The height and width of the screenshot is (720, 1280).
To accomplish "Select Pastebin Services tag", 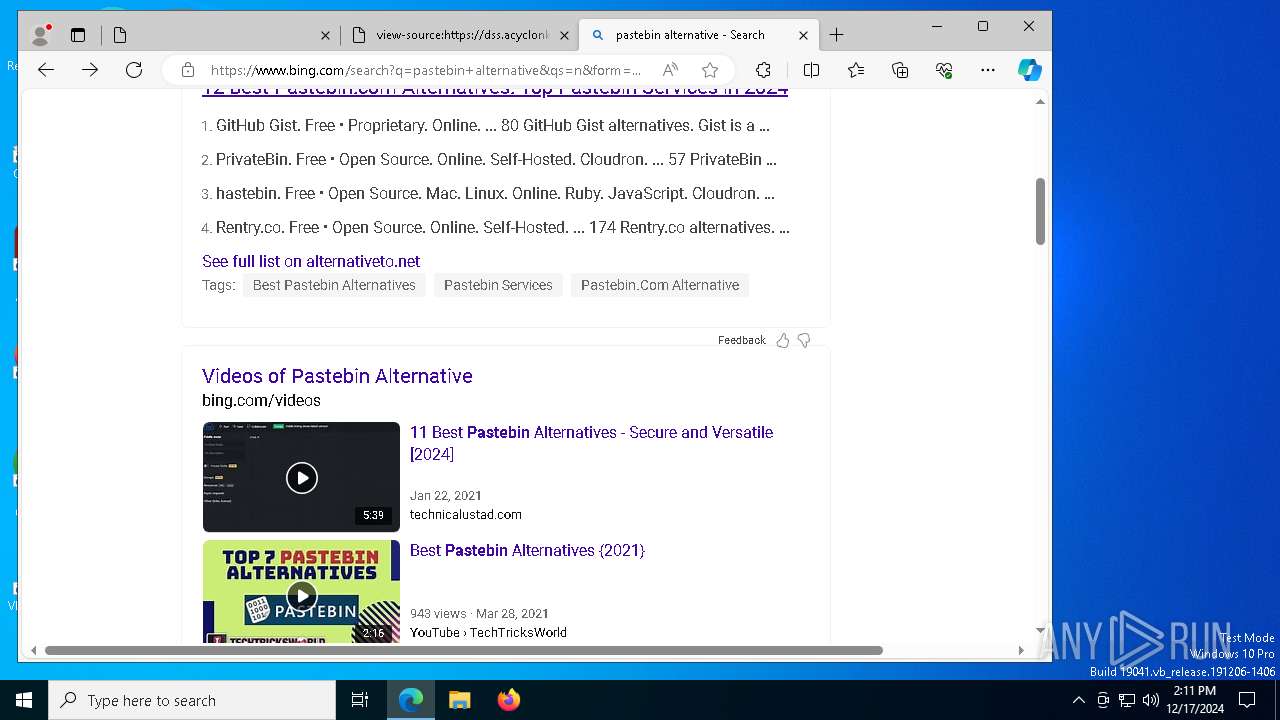I will [x=498, y=285].
